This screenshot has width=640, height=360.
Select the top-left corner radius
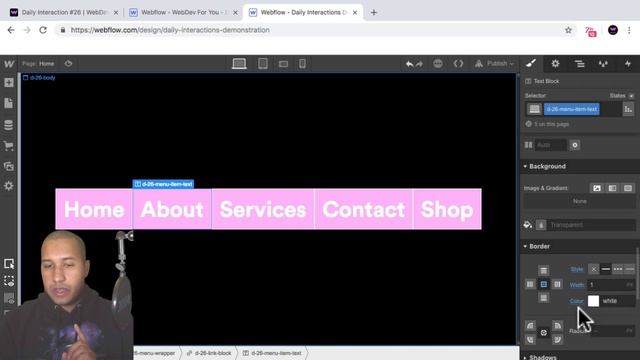coord(530,325)
